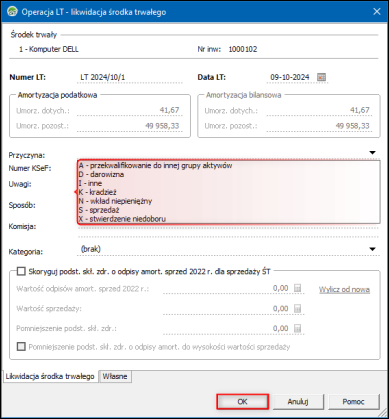Toggle Pomniejszenie do wysokości wartości sprzedaży checkbox
Screen dimensions: 389x419
click(21, 347)
